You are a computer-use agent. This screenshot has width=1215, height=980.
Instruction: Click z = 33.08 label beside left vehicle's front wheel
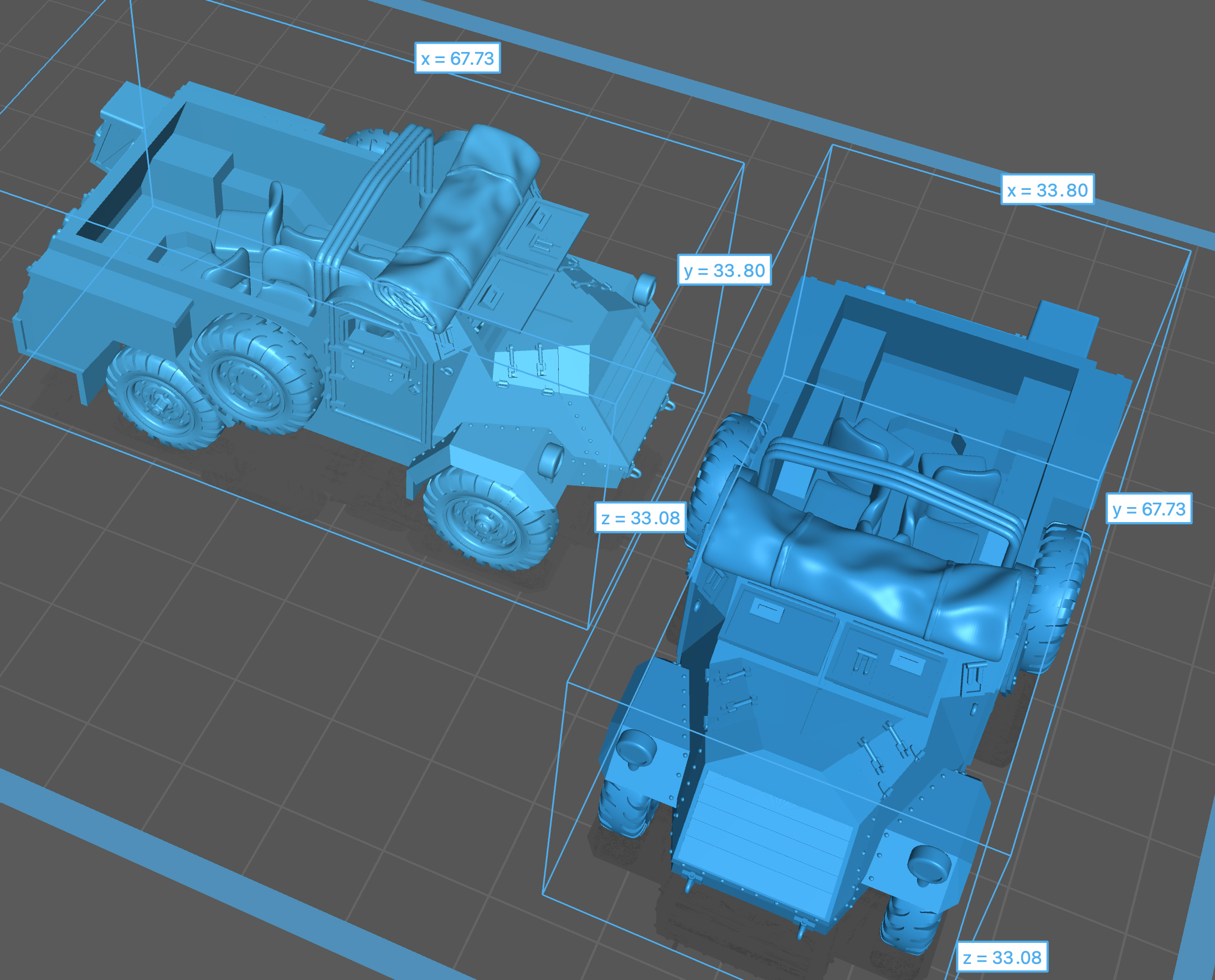click(x=640, y=518)
